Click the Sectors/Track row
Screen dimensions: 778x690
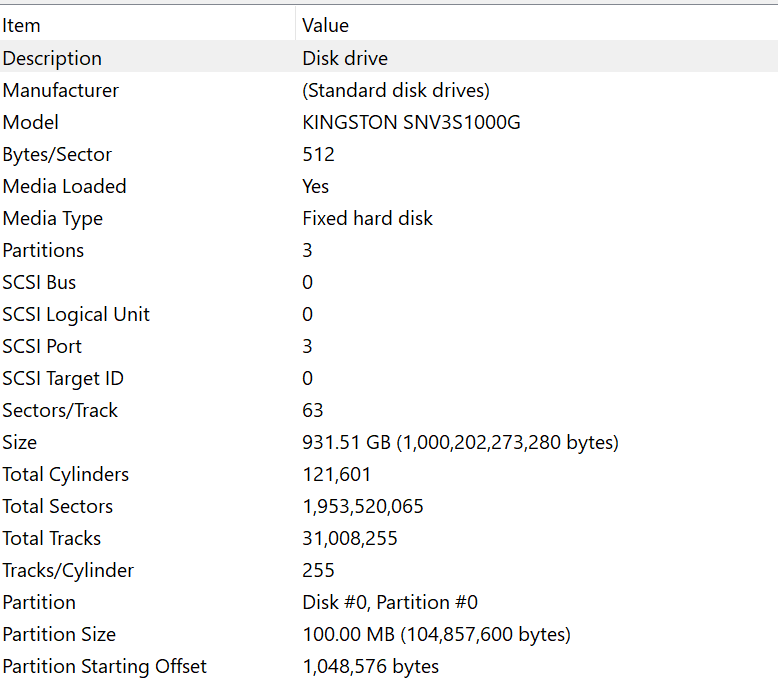coord(60,410)
